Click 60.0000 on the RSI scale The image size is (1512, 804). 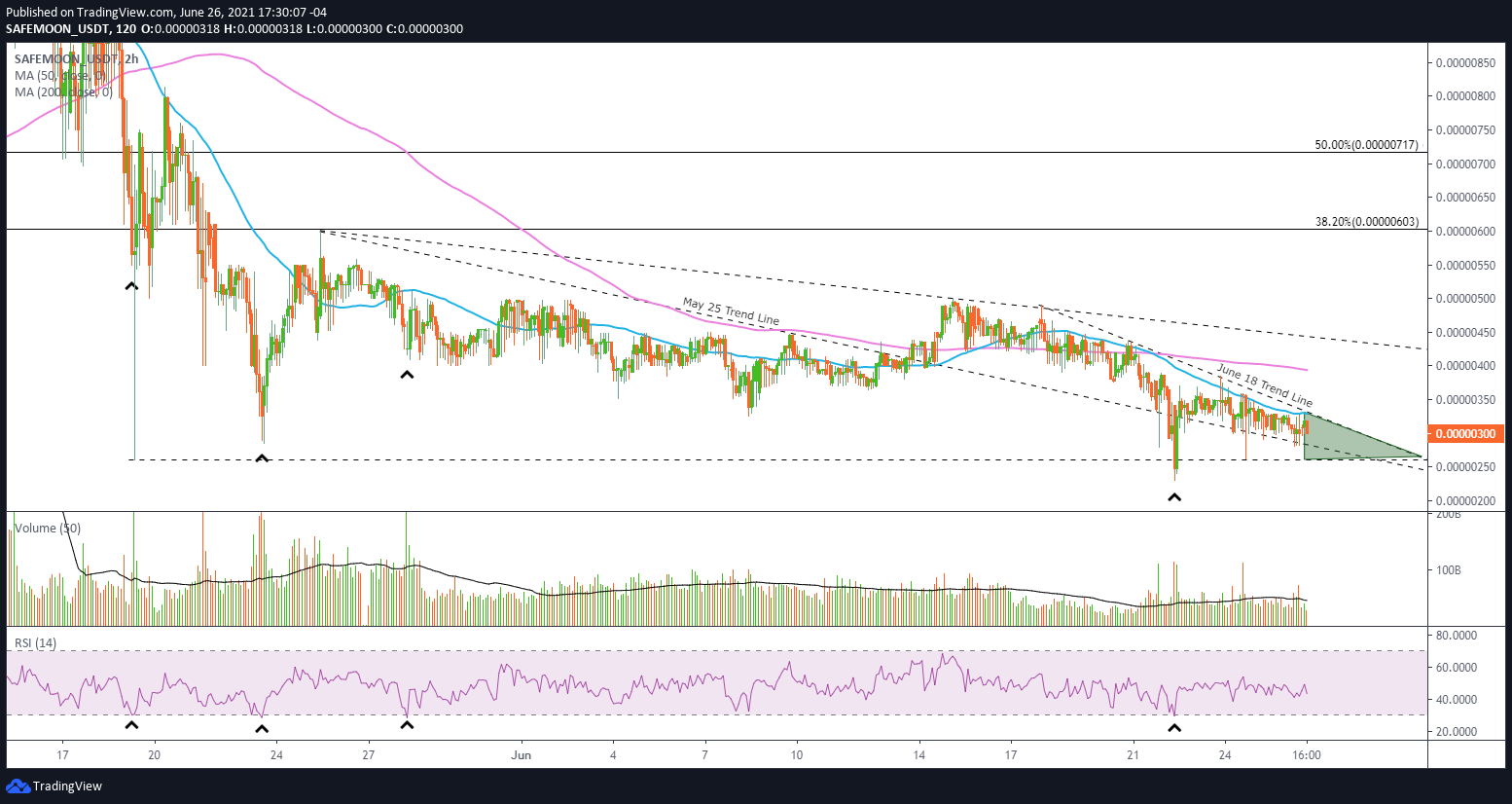1457,668
